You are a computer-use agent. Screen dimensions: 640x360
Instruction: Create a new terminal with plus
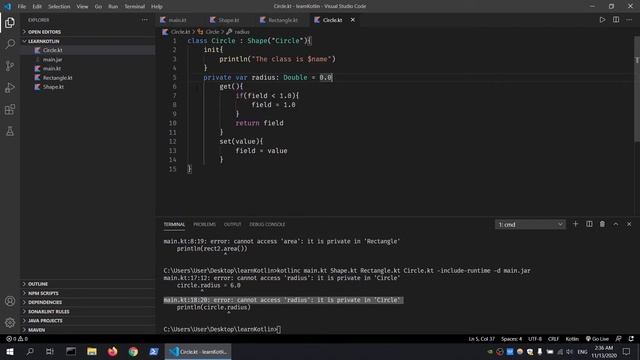[x=576, y=224]
